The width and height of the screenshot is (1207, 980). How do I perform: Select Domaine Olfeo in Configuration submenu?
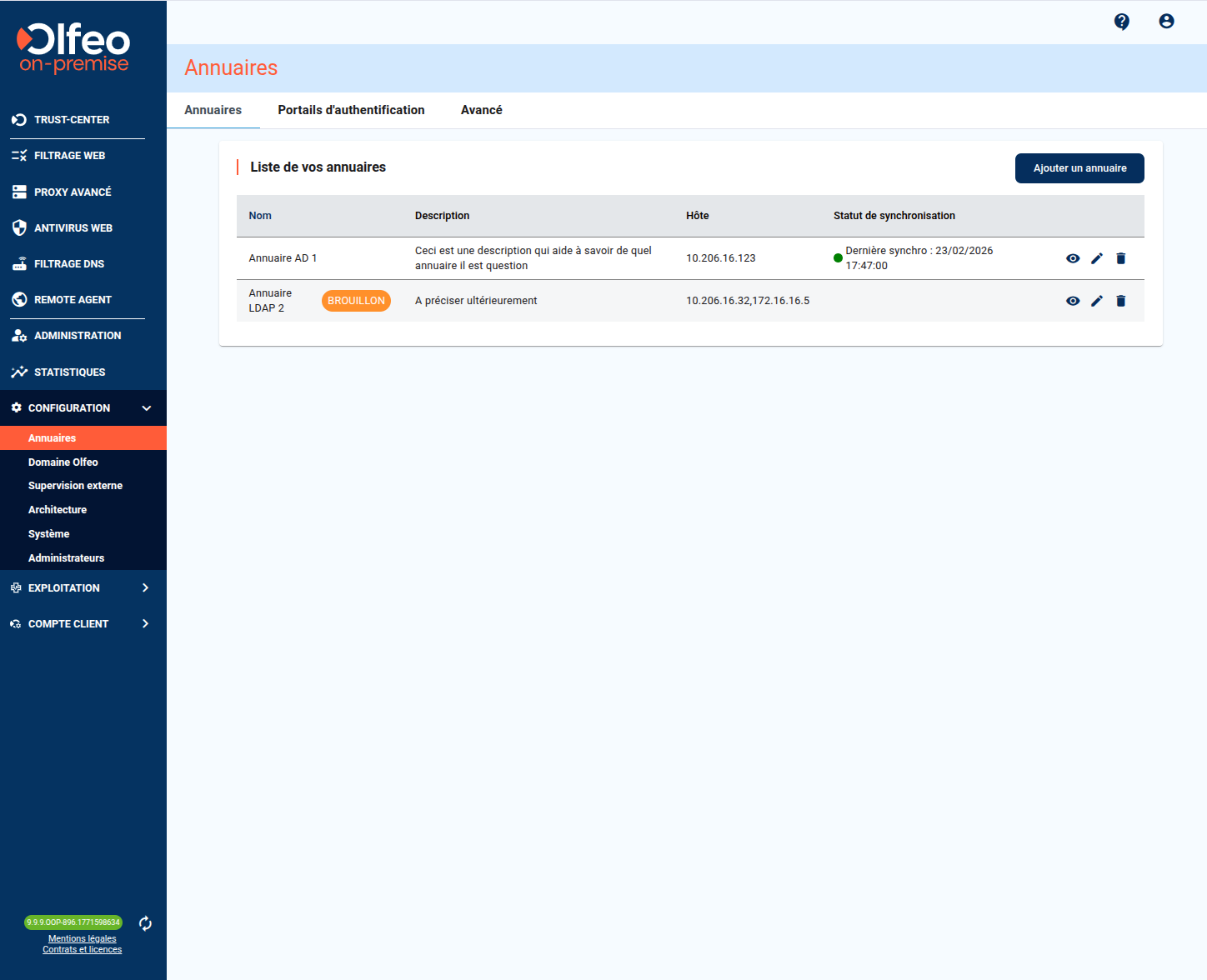coord(63,462)
